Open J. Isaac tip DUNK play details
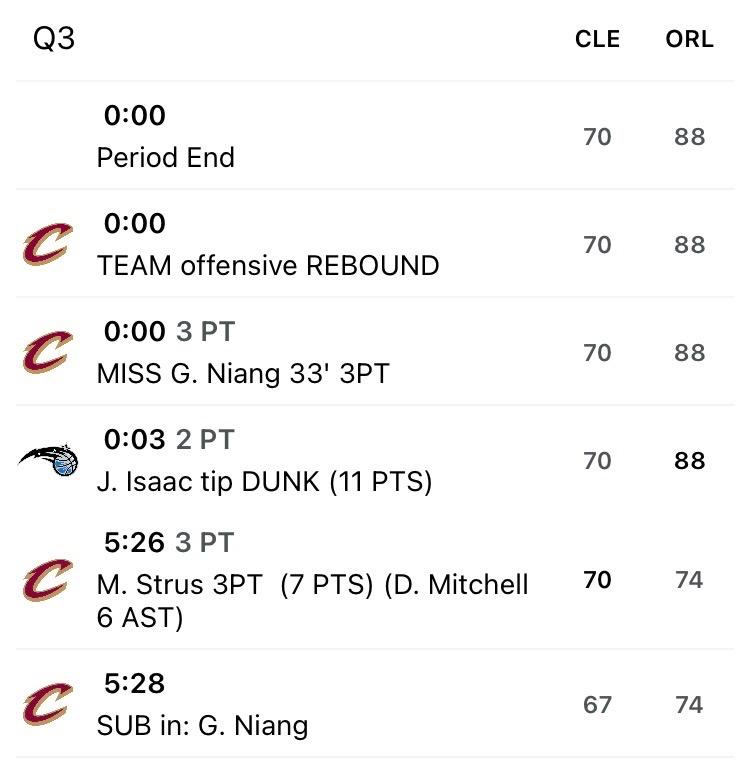Viewport: 750px width, 761px height. 264,481
